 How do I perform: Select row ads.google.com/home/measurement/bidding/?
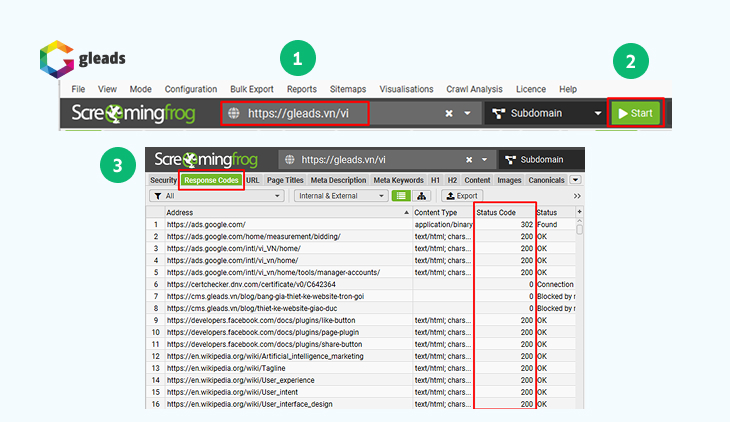click(361, 237)
